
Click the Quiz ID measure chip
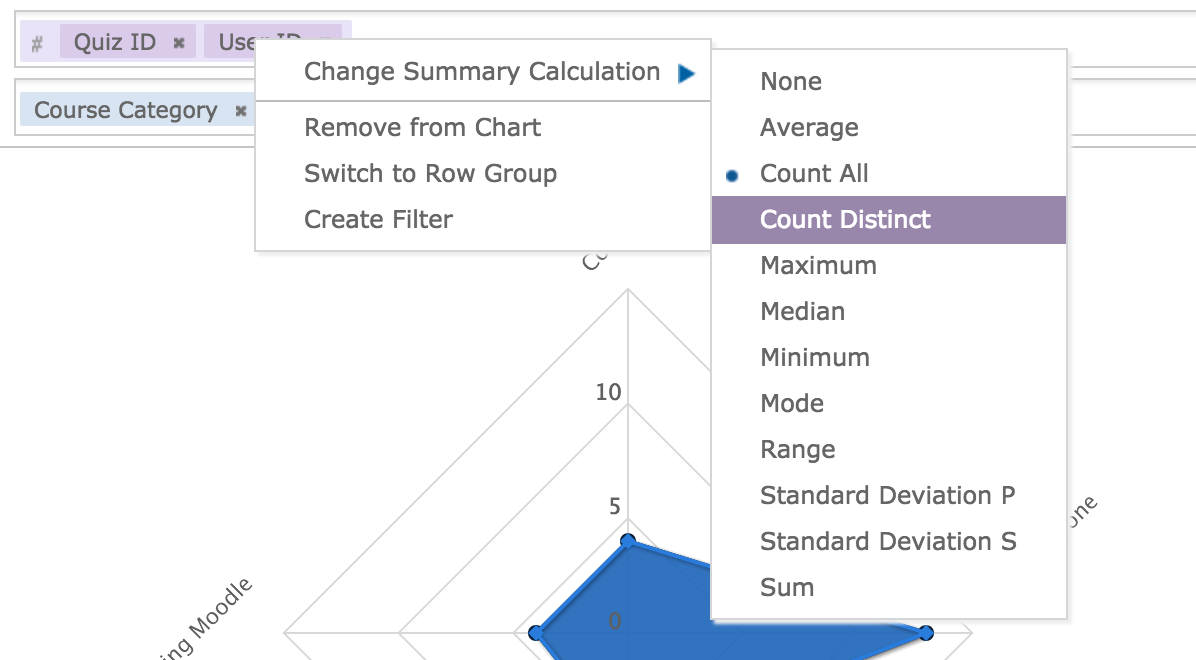(114, 43)
